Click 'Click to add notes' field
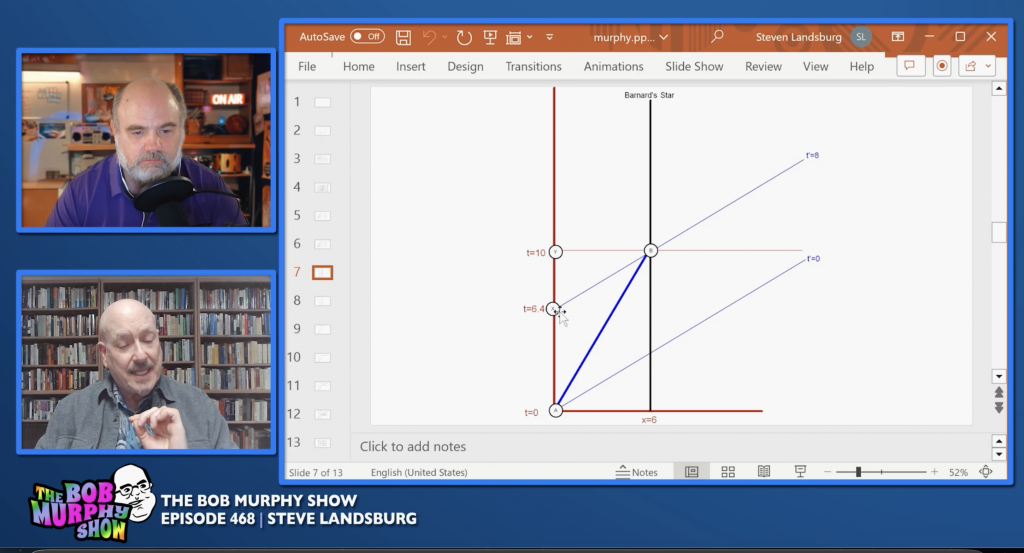 (413, 446)
